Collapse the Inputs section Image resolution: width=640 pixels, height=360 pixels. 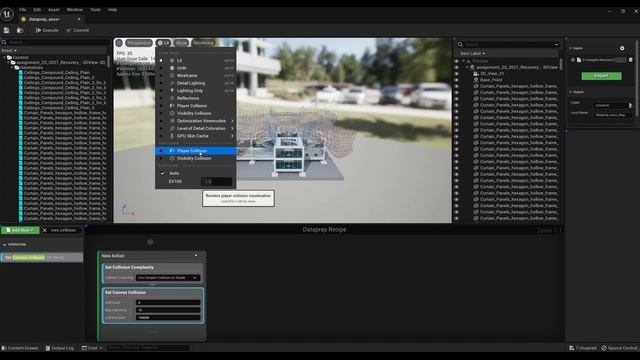coord(571,48)
